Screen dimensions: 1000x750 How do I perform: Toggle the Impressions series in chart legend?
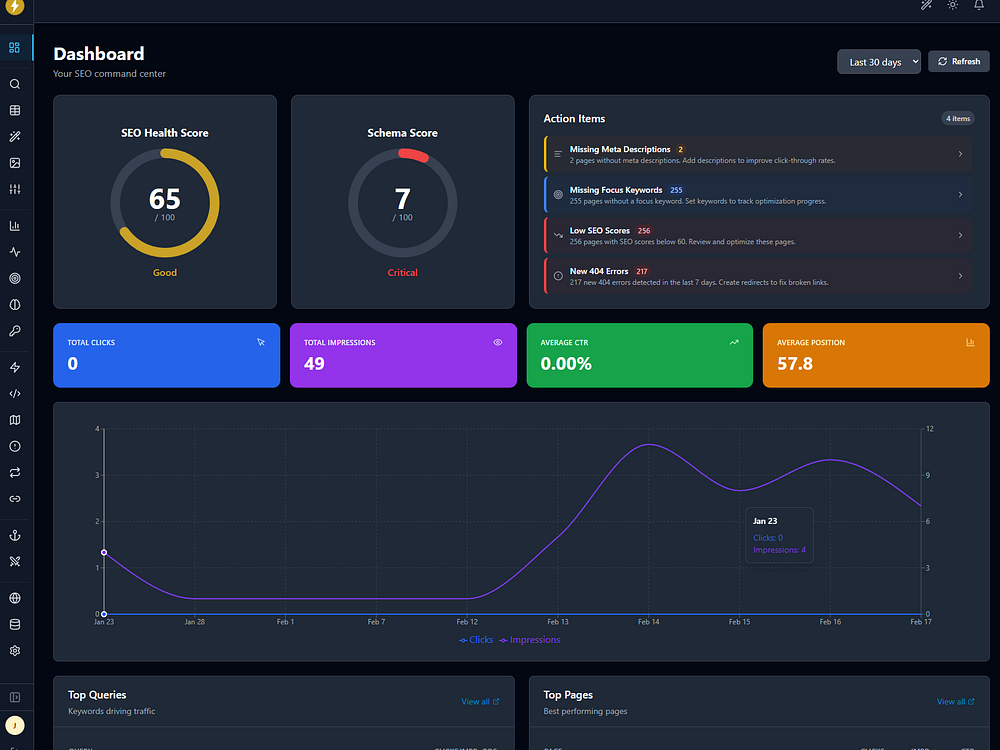[x=529, y=640]
